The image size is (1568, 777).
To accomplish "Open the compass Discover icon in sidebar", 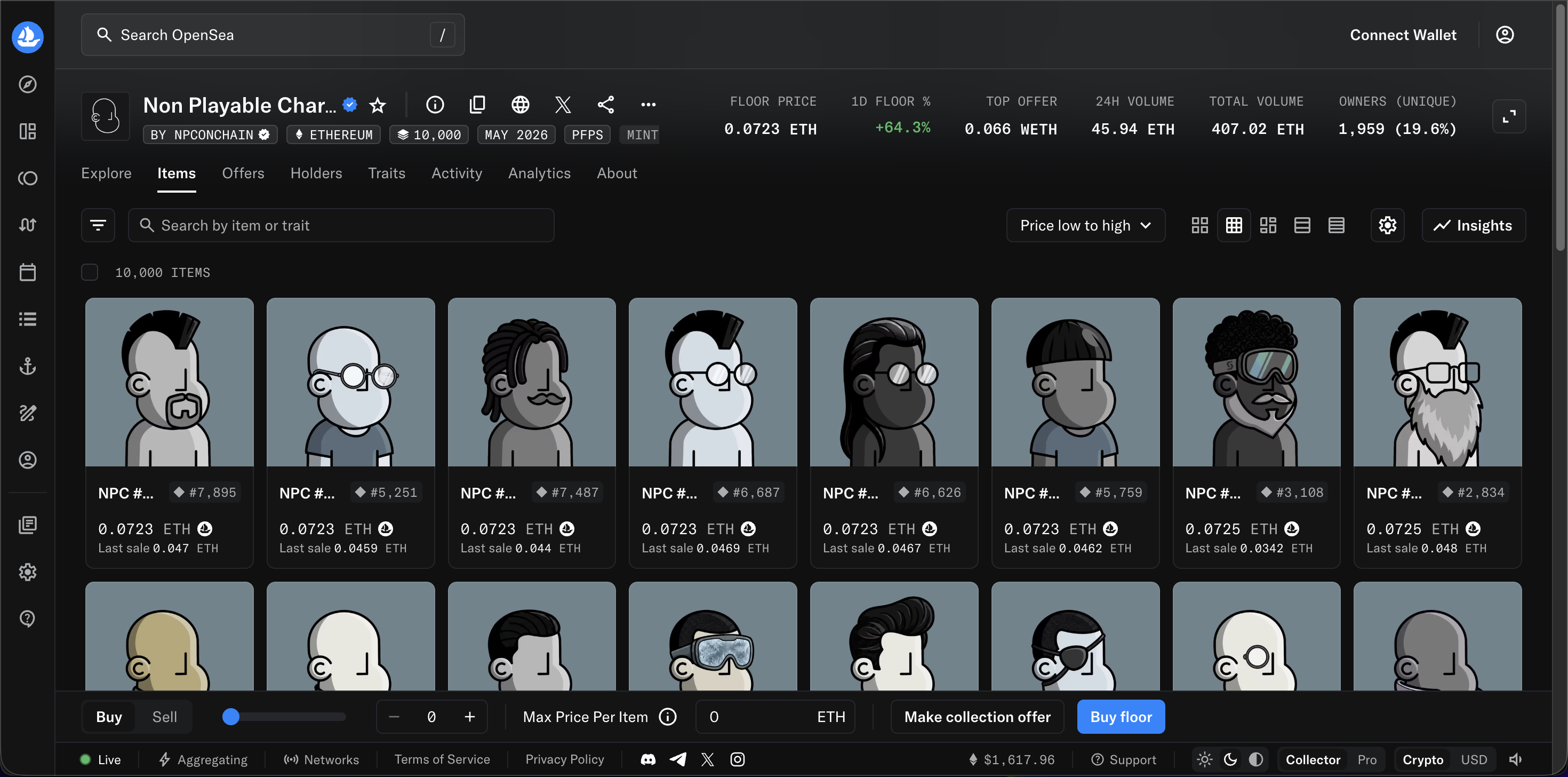I will pyautogui.click(x=27, y=84).
